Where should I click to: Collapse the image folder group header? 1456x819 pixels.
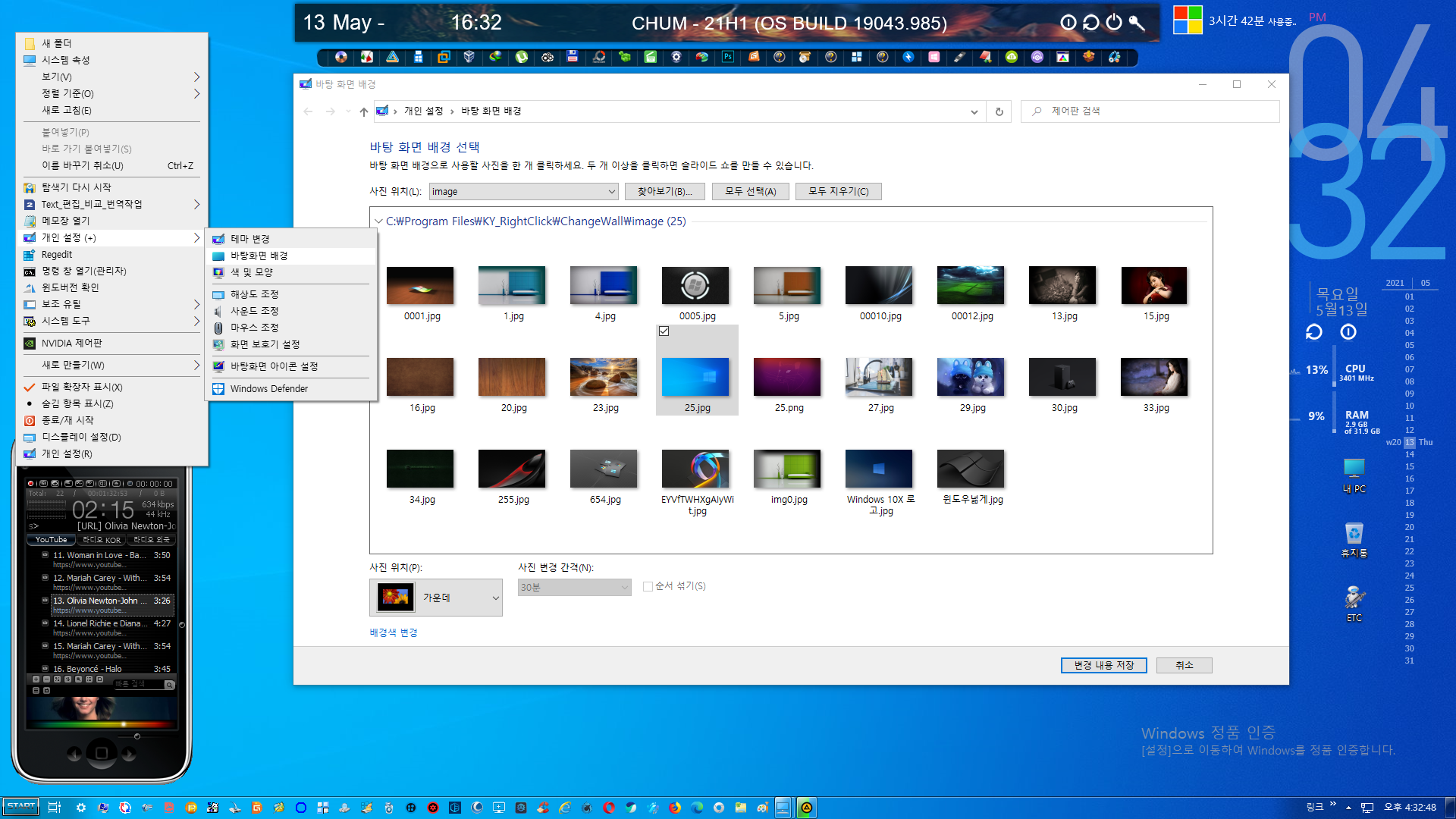378,221
